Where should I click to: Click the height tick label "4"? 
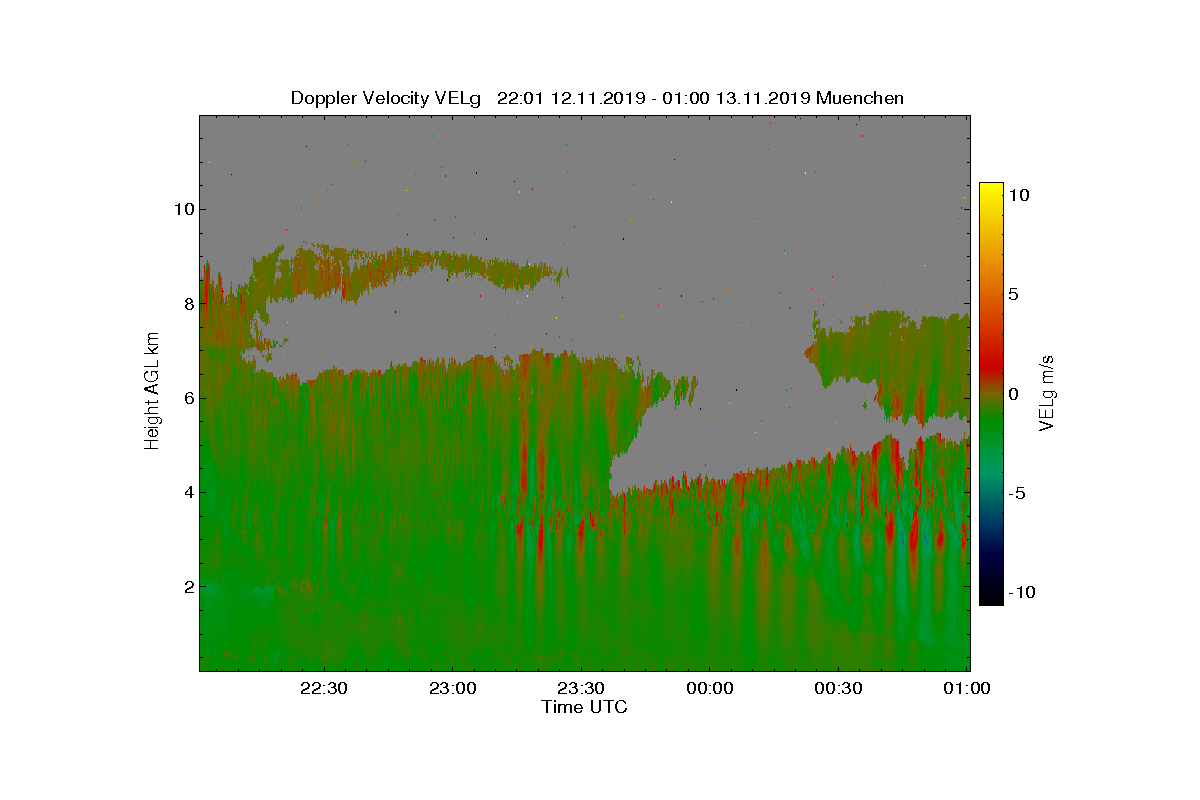[188, 492]
